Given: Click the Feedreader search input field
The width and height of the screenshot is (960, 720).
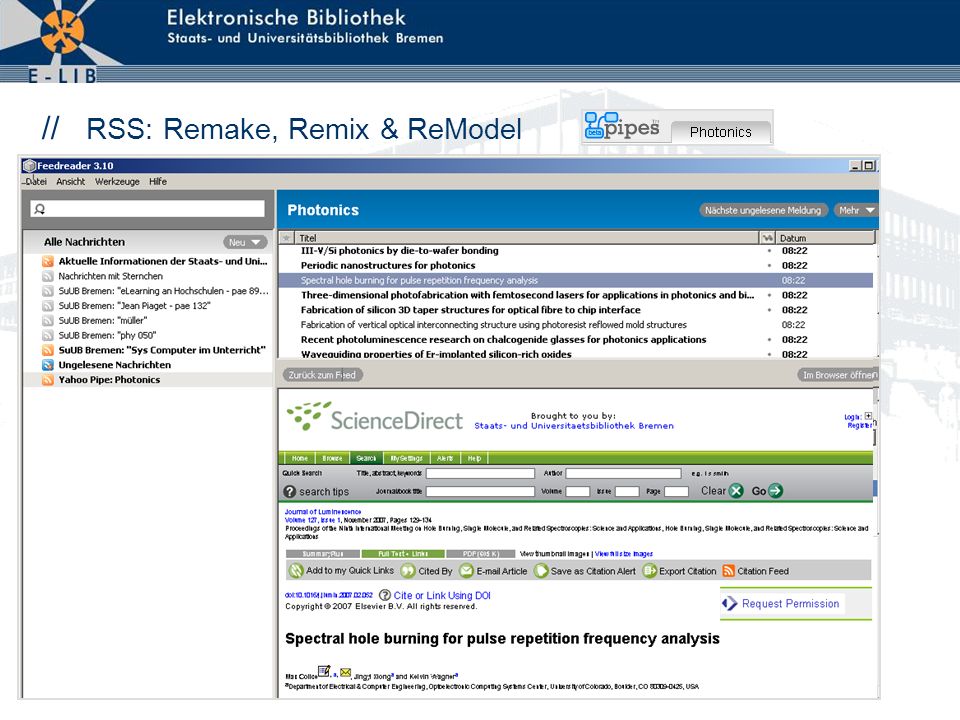Looking at the screenshot, I should pyautogui.click(x=148, y=209).
